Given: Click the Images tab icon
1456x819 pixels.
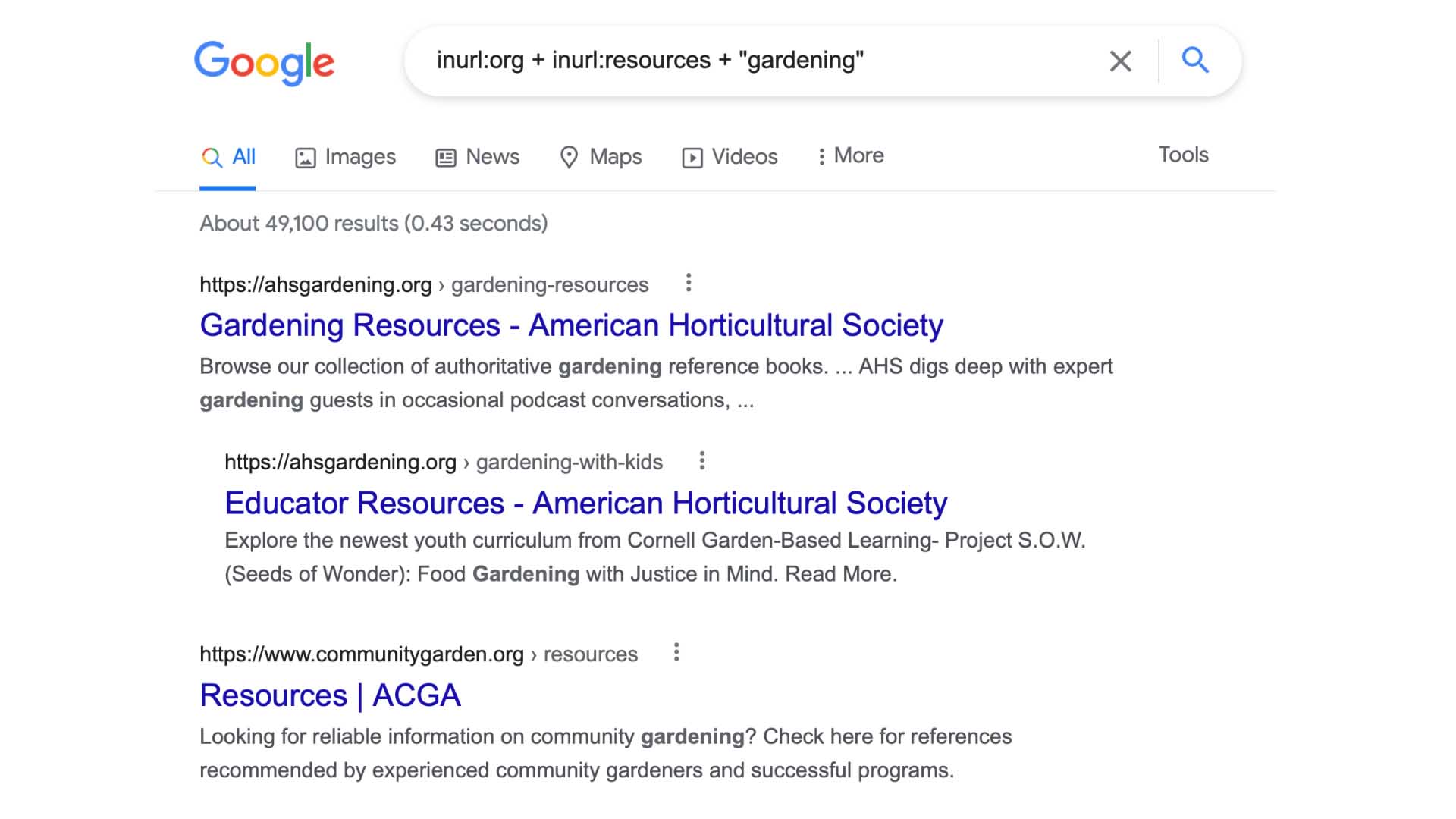Looking at the screenshot, I should [305, 158].
